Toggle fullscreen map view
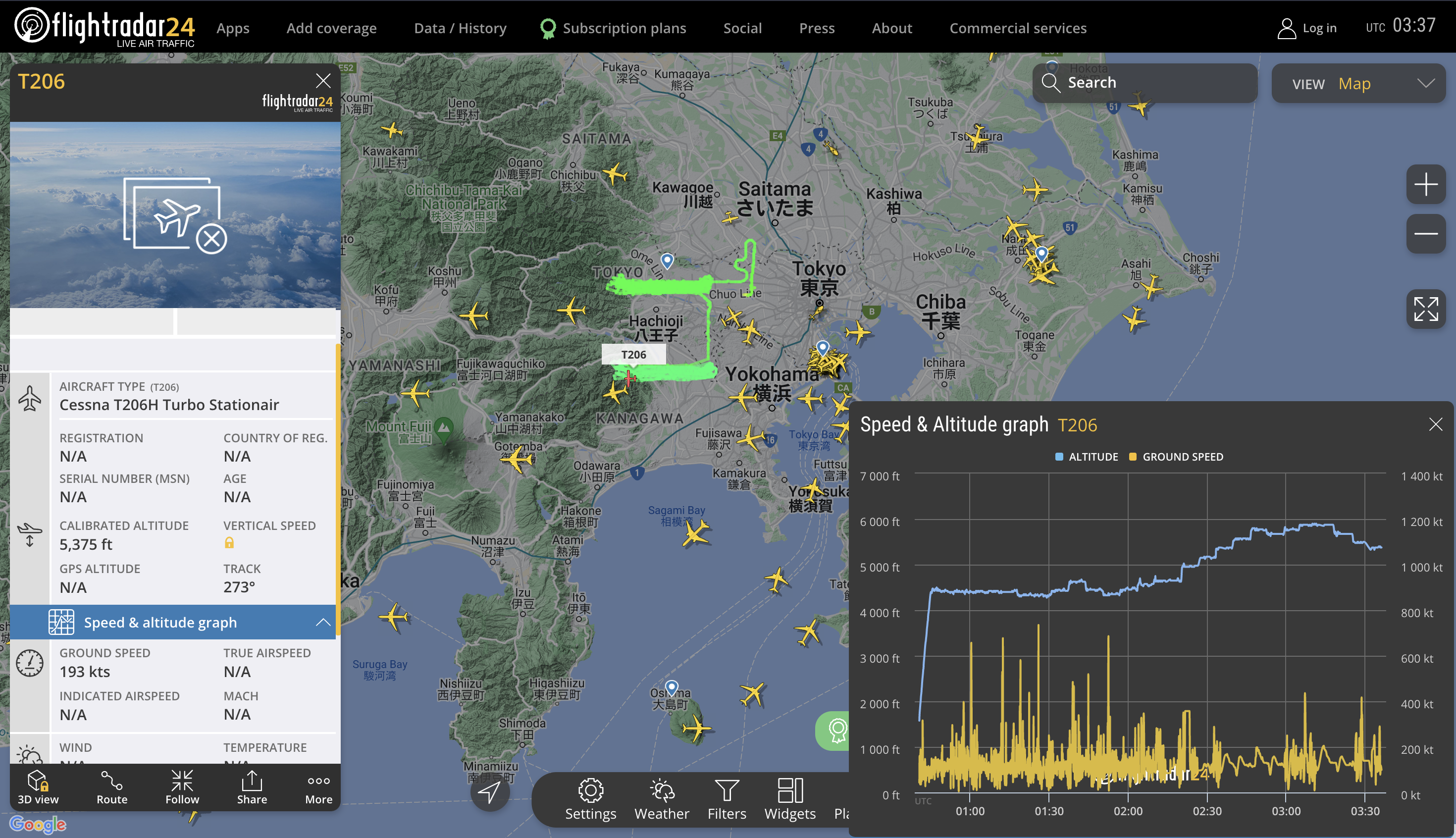 click(1426, 309)
